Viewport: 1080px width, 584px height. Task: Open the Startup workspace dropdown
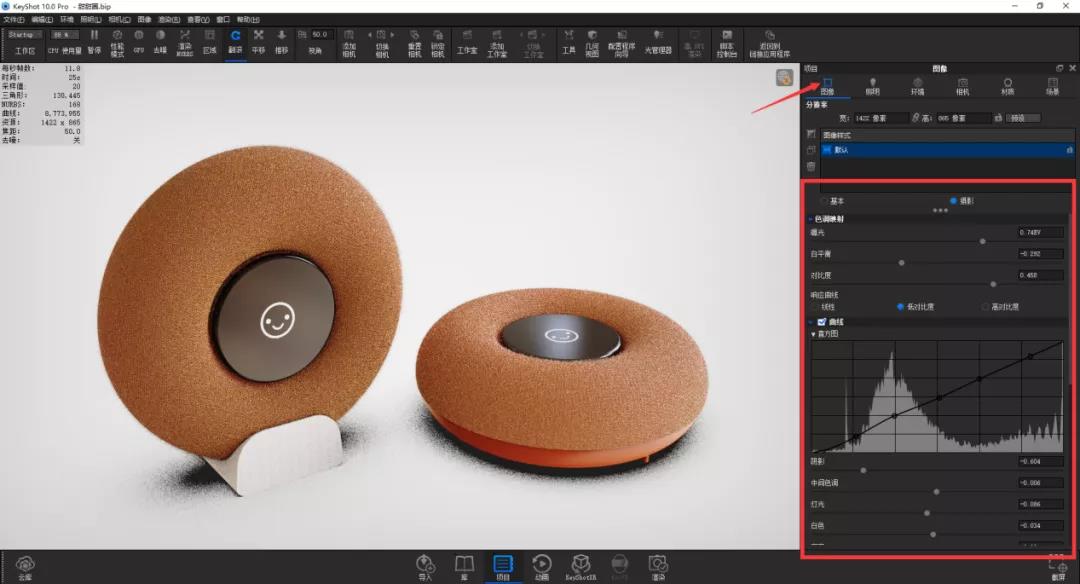pos(25,34)
